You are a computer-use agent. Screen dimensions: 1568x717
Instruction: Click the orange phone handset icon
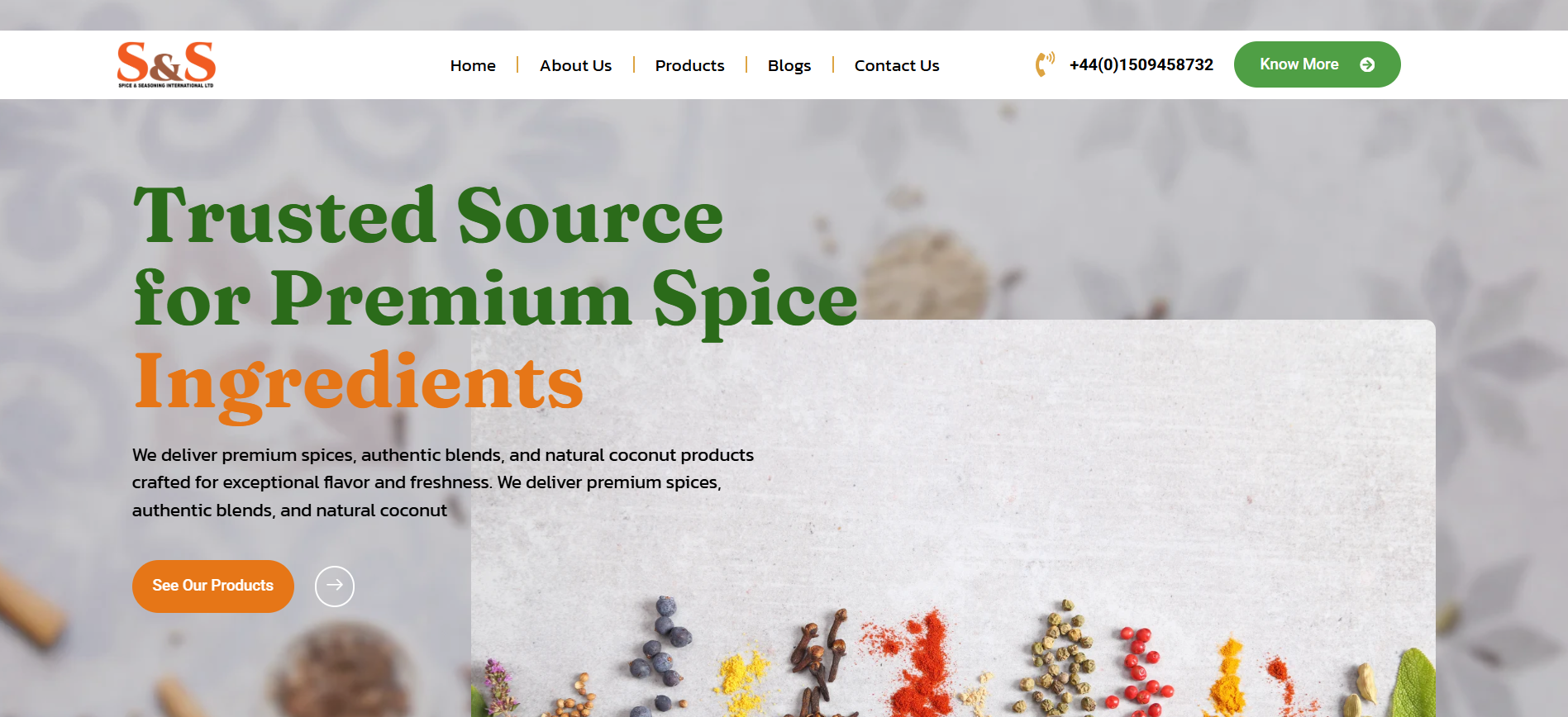tap(1045, 64)
